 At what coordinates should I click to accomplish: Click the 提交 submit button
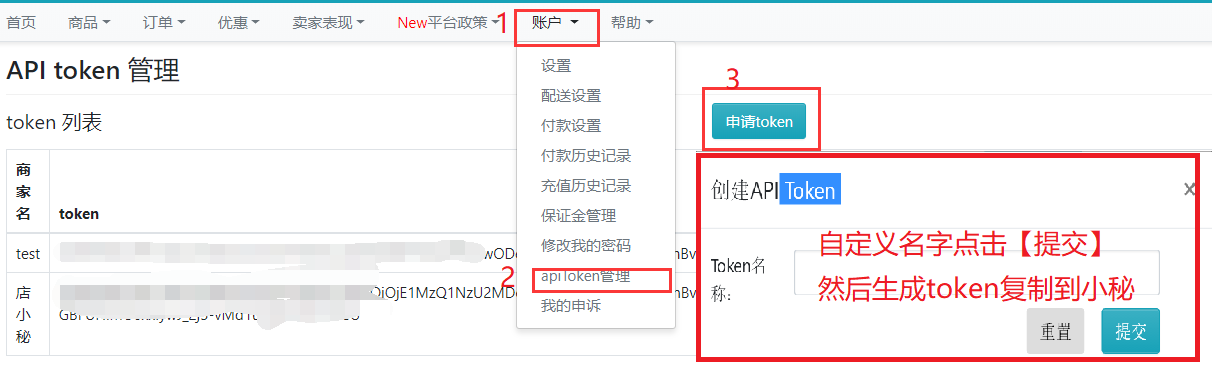click(1130, 332)
